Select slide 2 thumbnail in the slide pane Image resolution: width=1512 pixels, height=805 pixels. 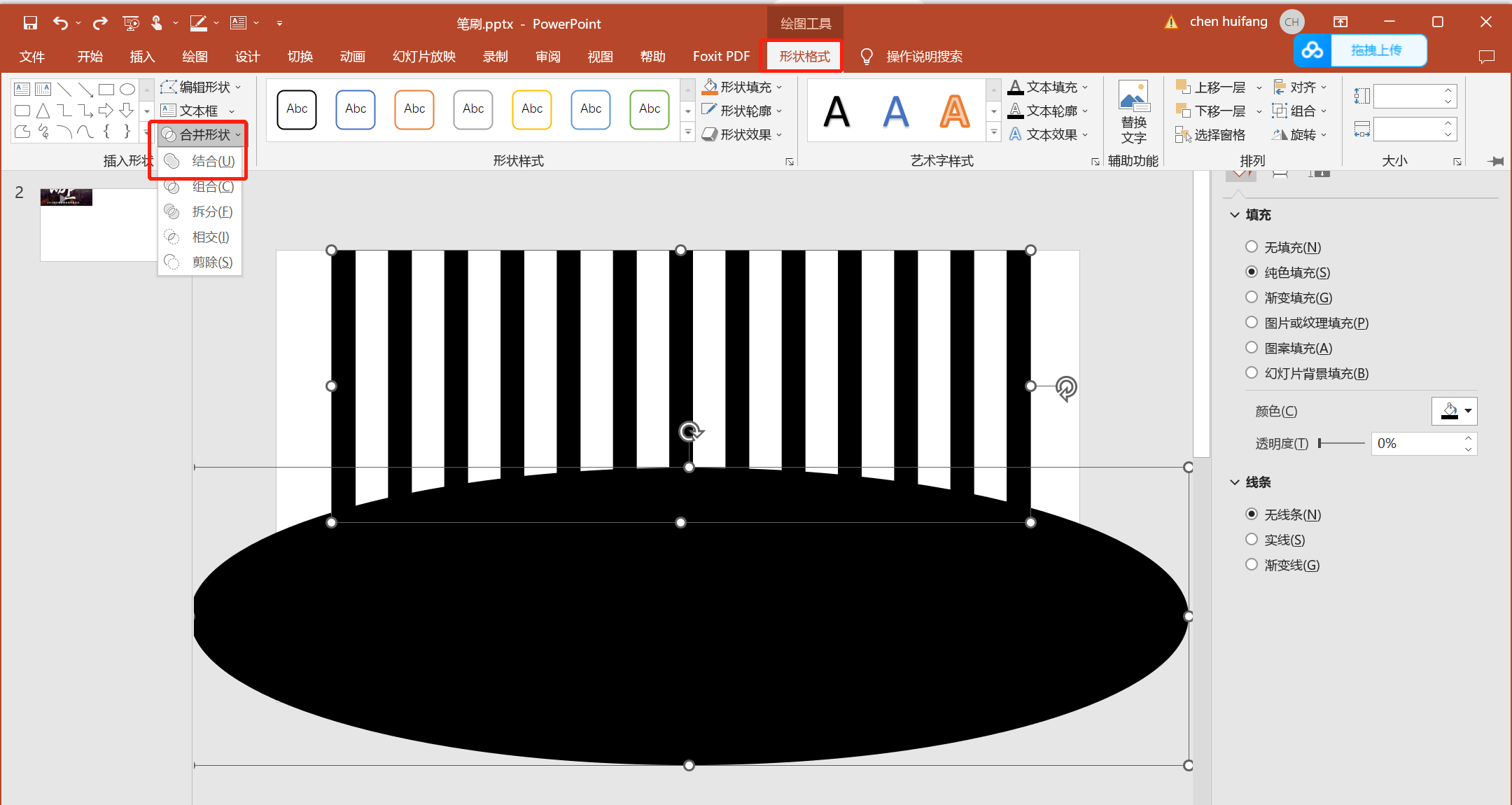(x=98, y=224)
